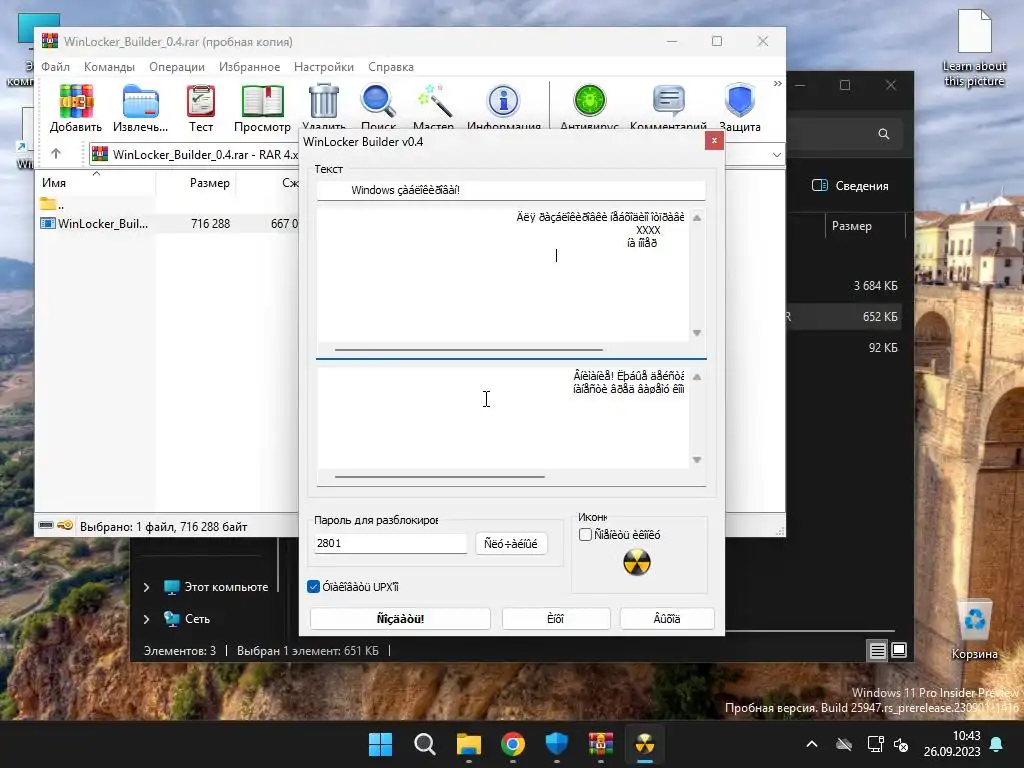
Task: Click the radiation icon preview in builder
Action: point(637,562)
